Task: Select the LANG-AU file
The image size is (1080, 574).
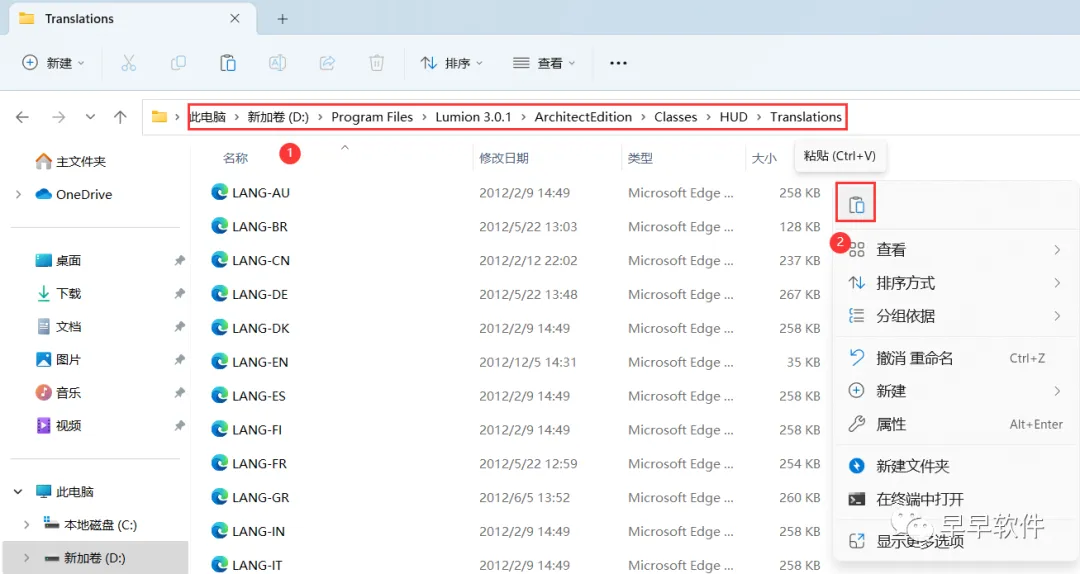Action: (x=251, y=192)
